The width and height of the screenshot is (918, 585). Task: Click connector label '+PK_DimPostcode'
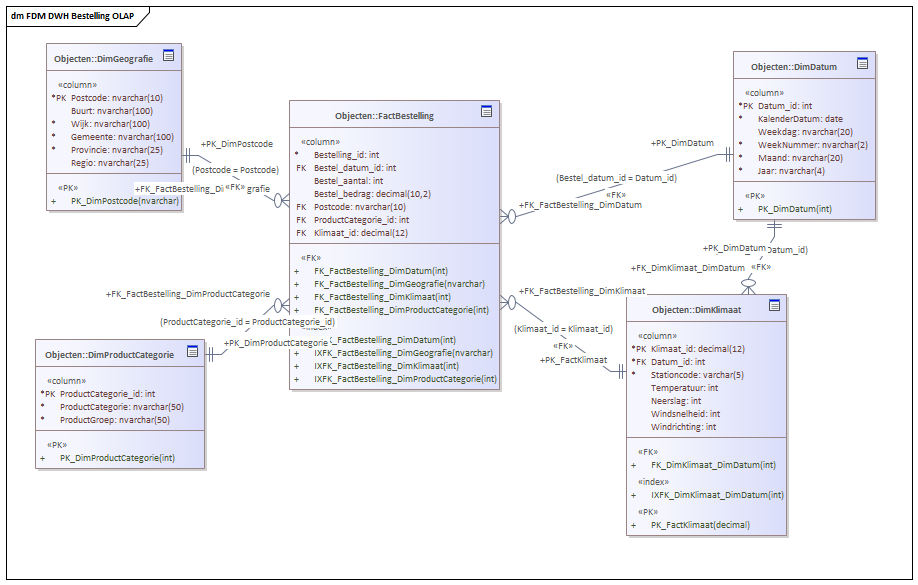coord(237,144)
